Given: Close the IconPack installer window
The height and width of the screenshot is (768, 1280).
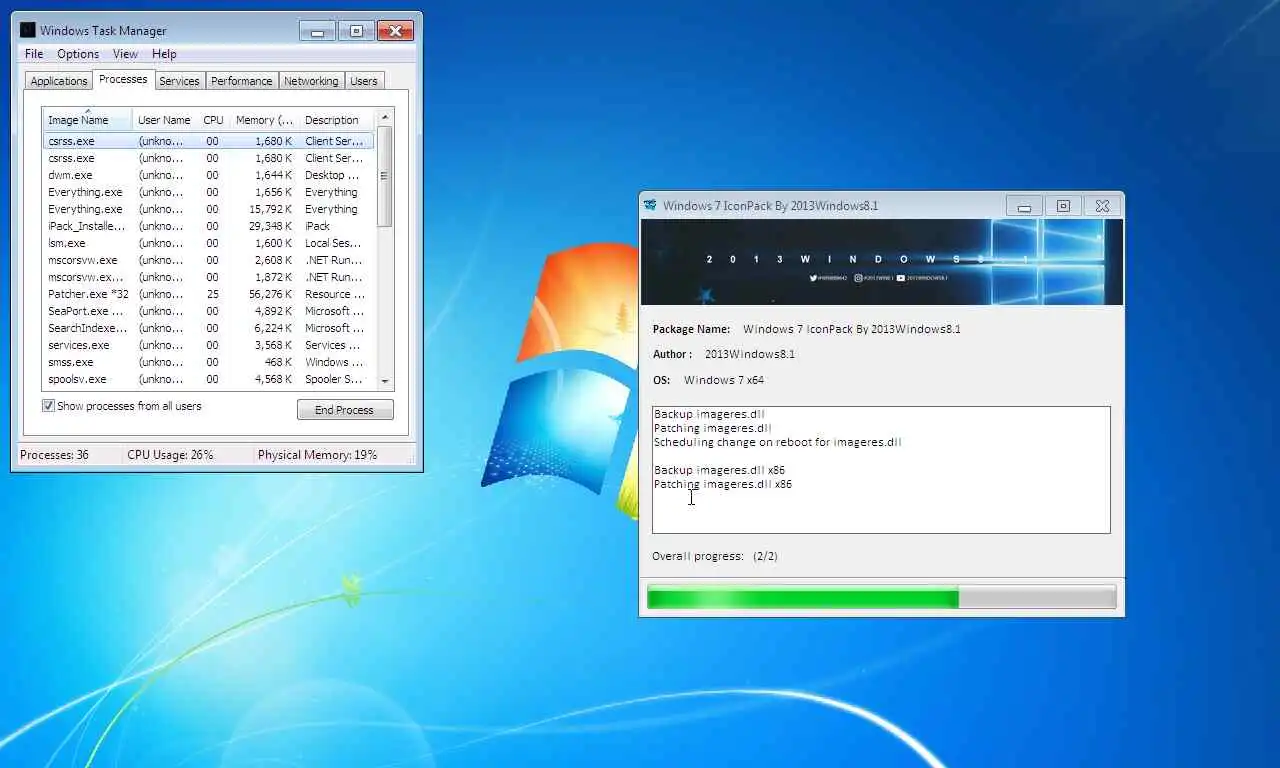Looking at the screenshot, I should pyautogui.click(x=1102, y=206).
